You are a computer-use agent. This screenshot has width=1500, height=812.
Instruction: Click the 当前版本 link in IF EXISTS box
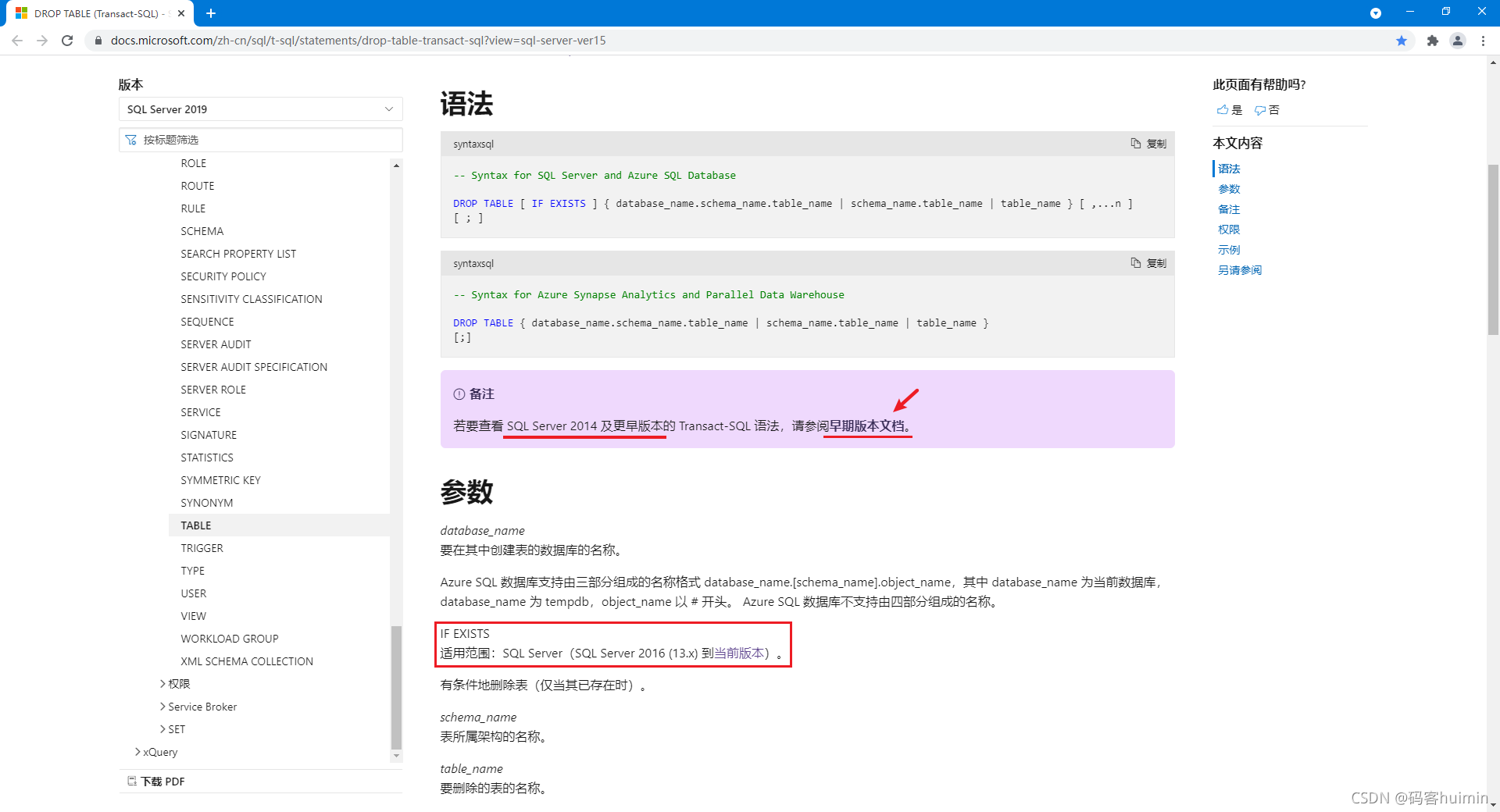737,653
